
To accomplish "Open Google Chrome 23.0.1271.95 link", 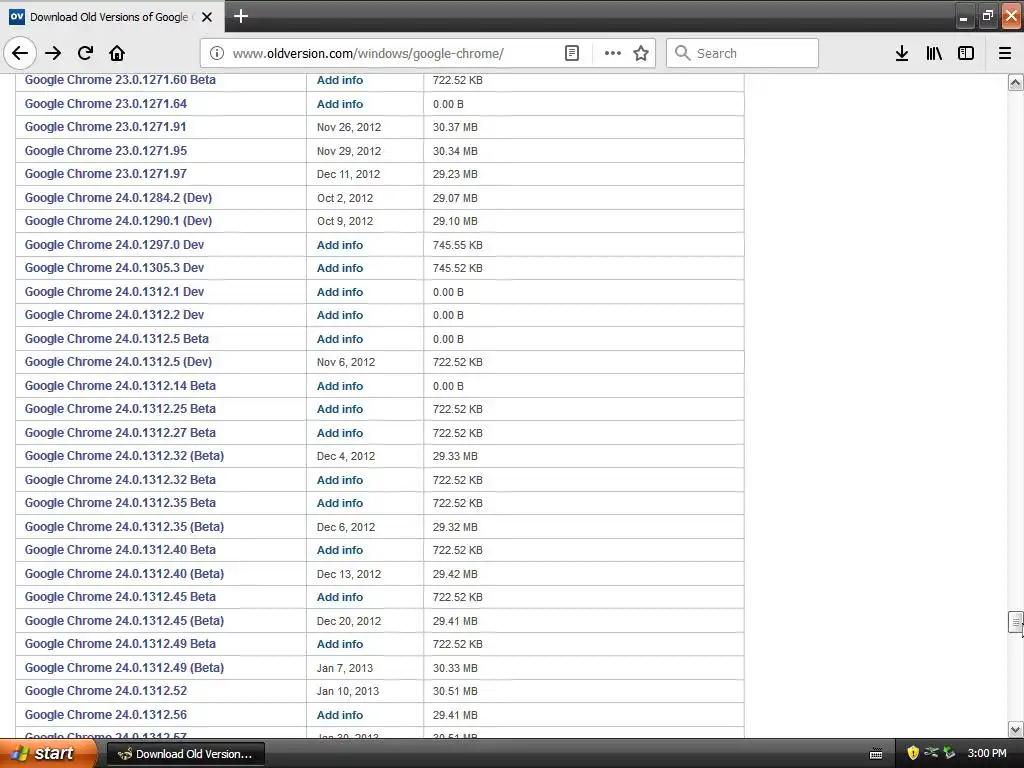I will coord(106,151).
